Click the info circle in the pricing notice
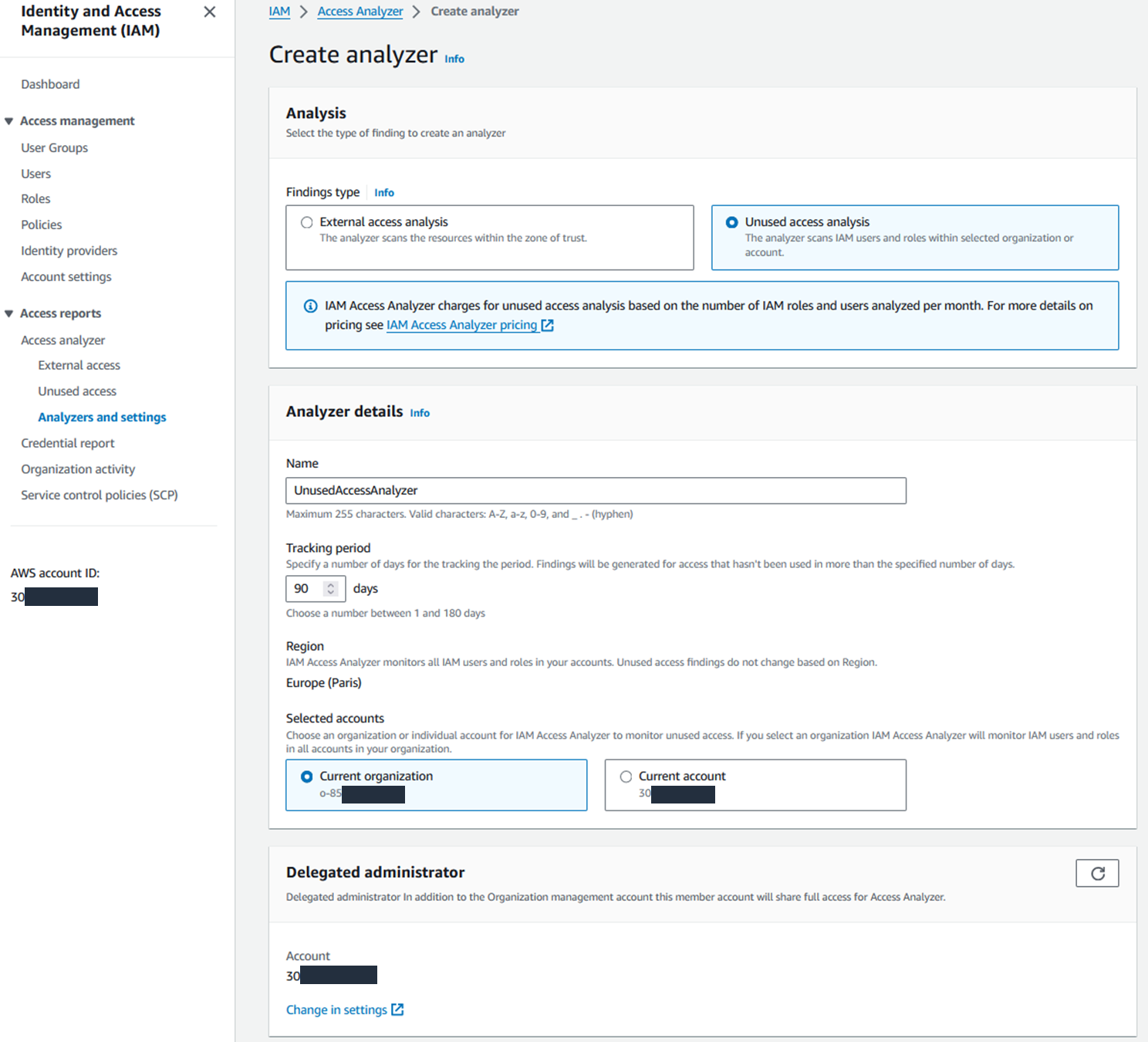 pos(310,306)
